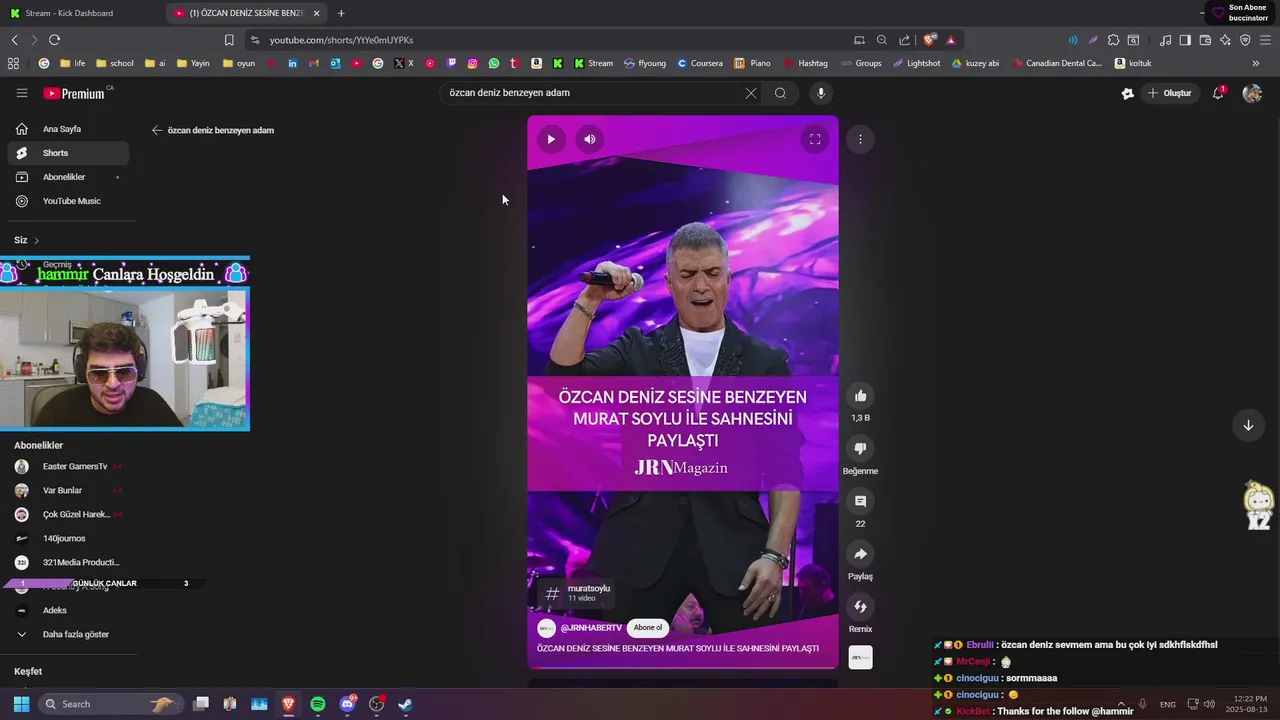Like the Short with thumbs up
The width and height of the screenshot is (1280, 720).
coord(860,396)
